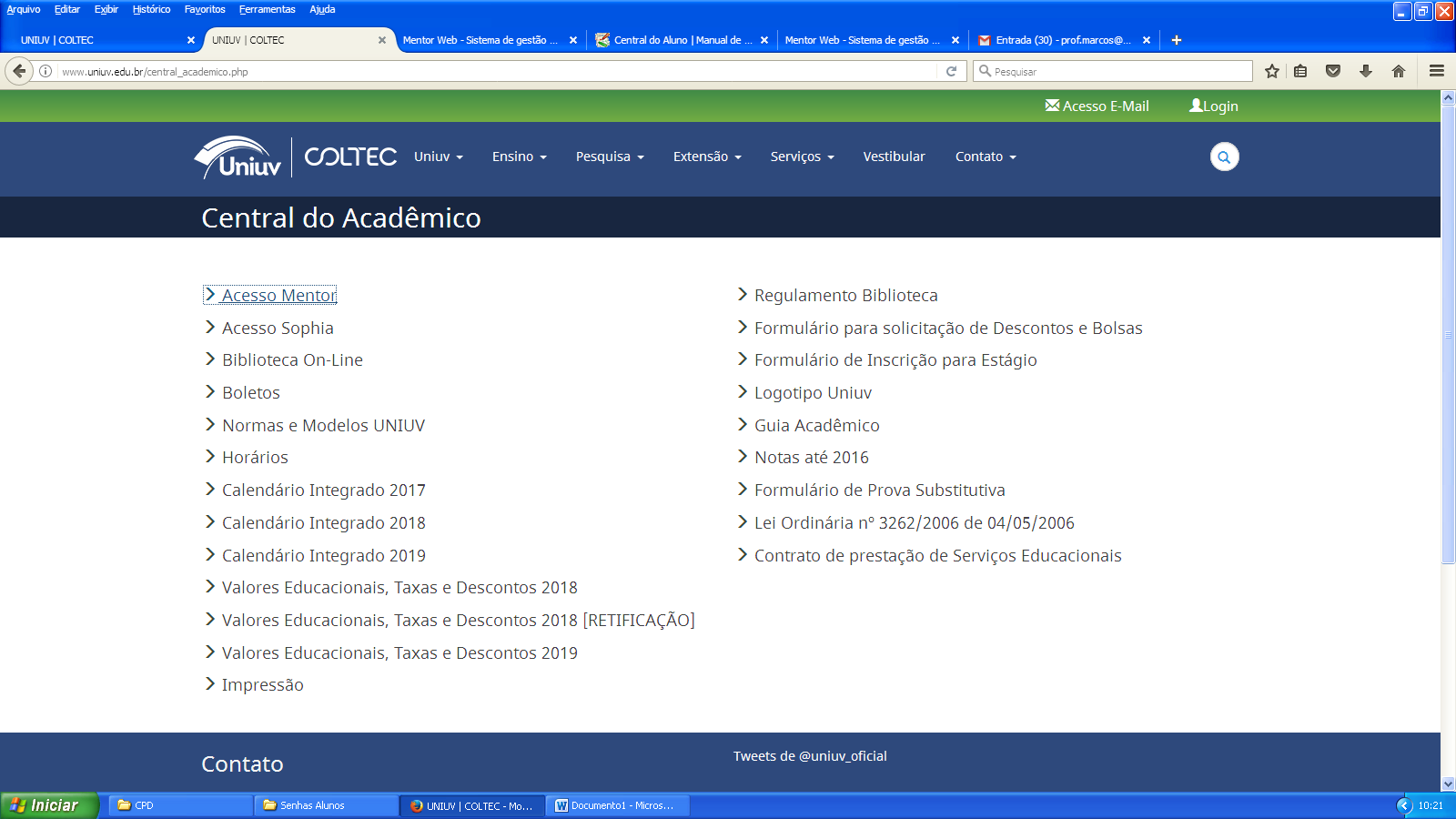Open Documento1 Word from taskbar
This screenshot has height=819, width=1456.
(x=617, y=805)
